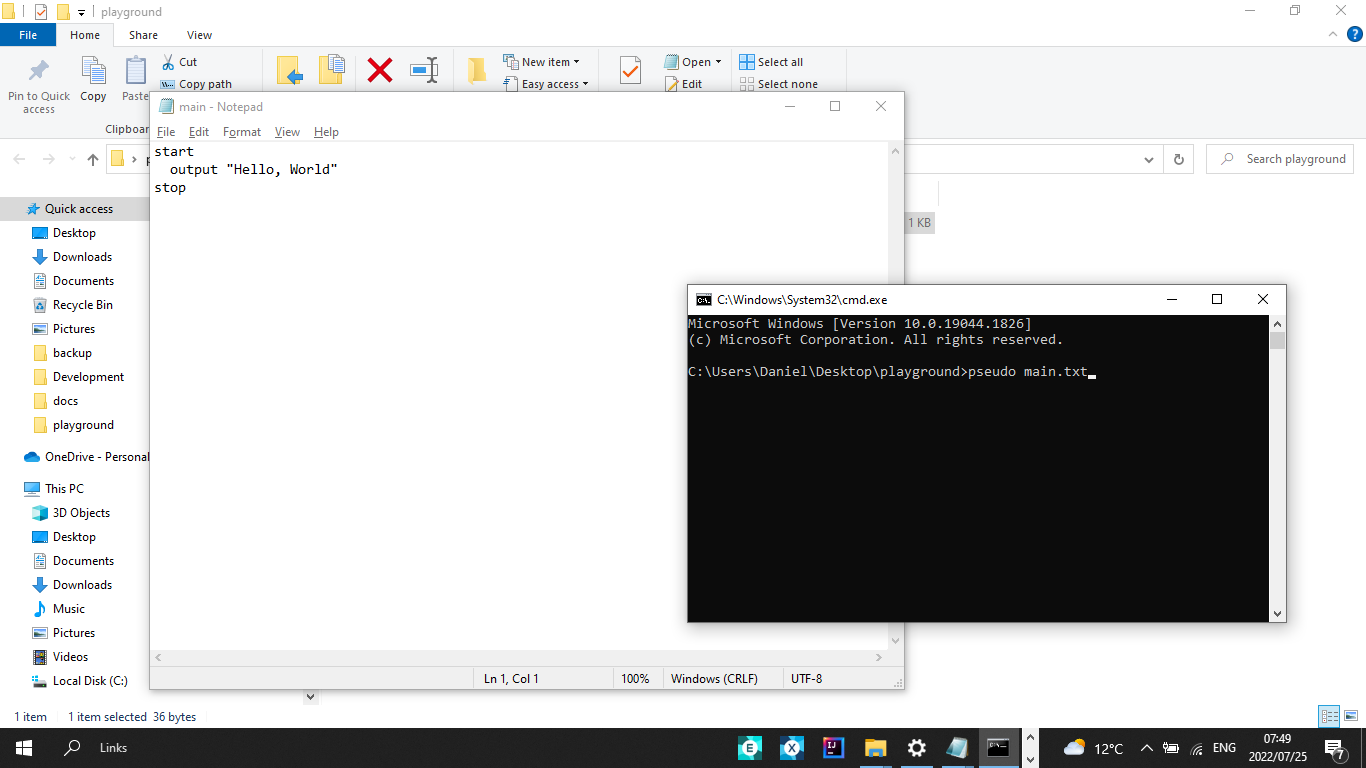This screenshot has height=768, width=1366.
Task: Open Notepad File menu
Action: [166, 132]
